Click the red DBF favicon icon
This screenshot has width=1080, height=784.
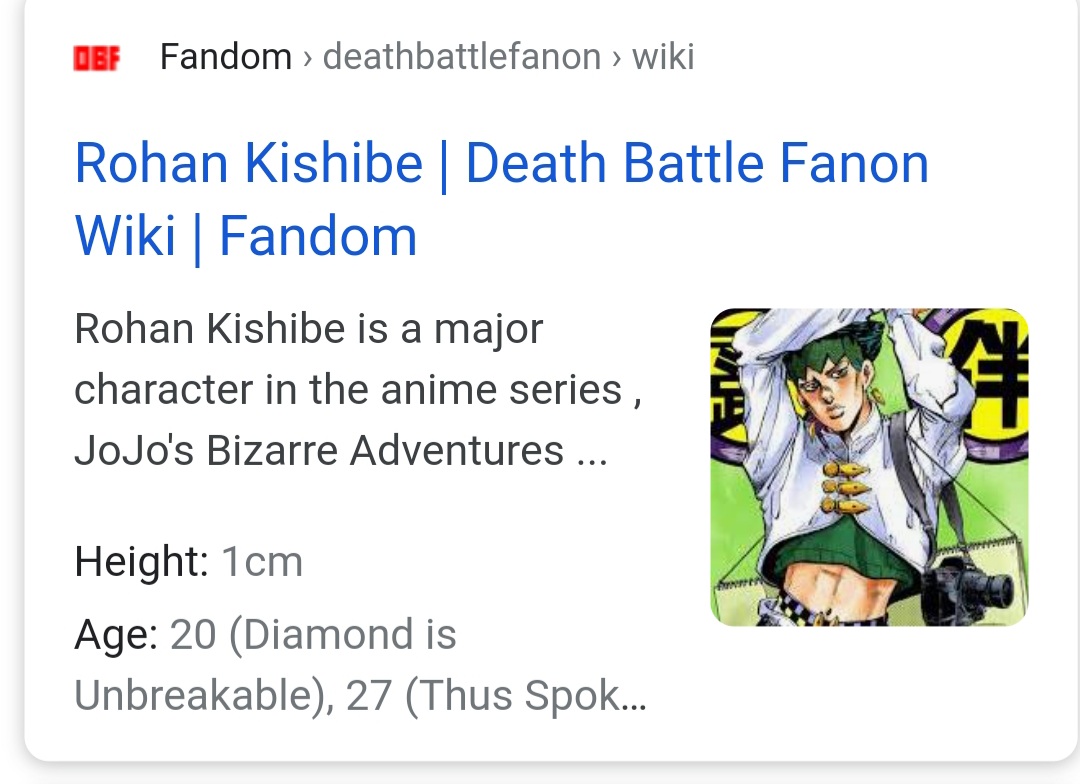point(97,58)
